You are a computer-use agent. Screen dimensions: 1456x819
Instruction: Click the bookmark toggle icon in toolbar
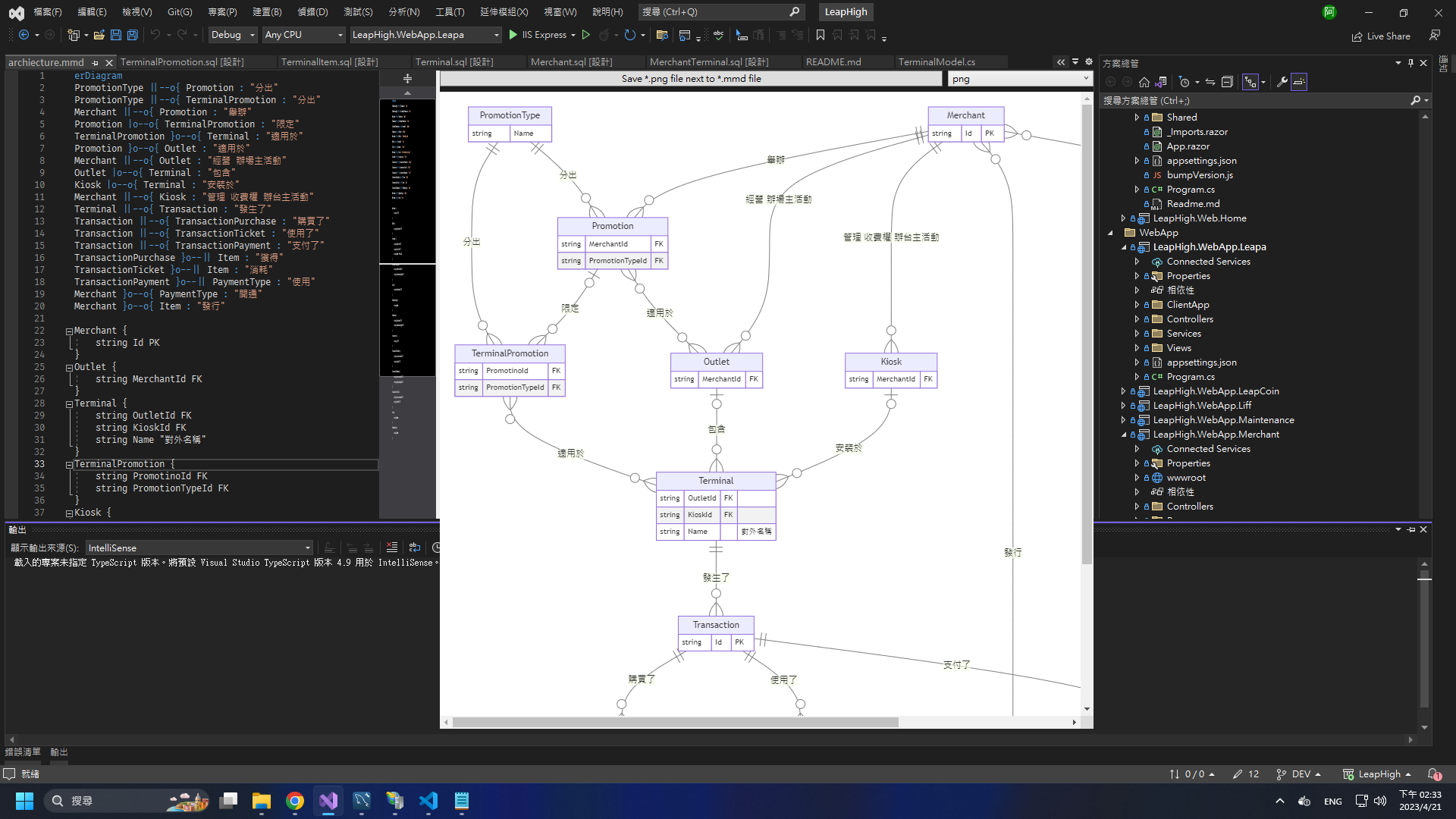pos(821,35)
